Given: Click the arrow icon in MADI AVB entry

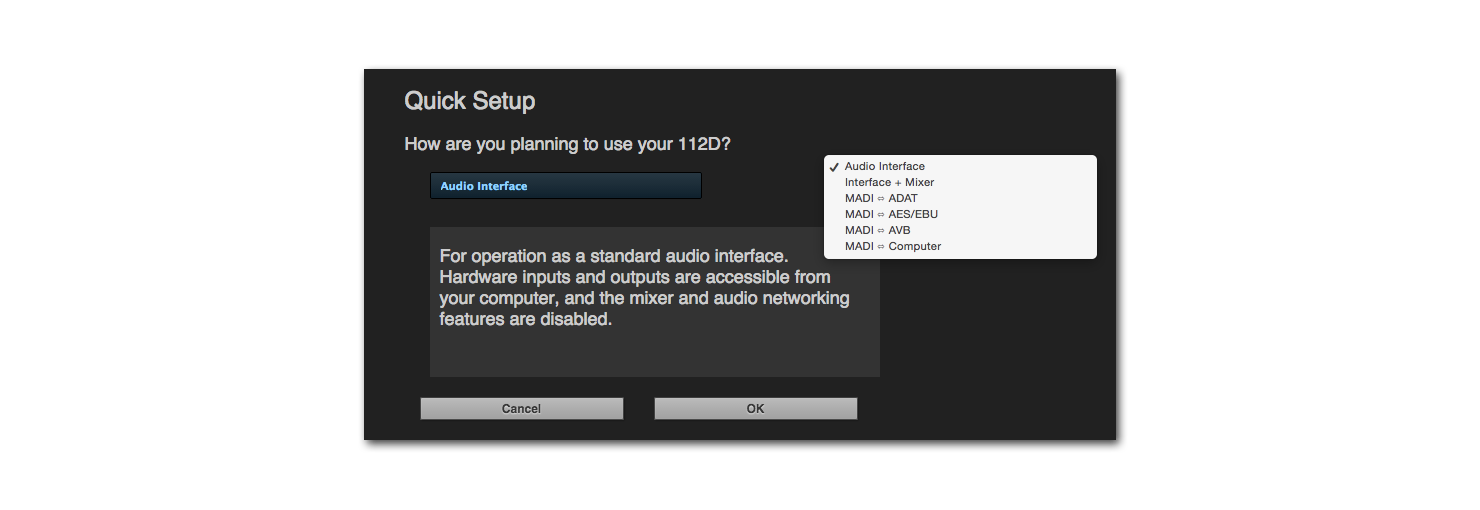Looking at the screenshot, I should [x=881, y=231].
